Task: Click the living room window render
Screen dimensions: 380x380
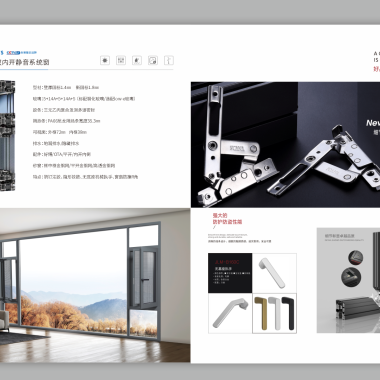Action: [95, 286]
